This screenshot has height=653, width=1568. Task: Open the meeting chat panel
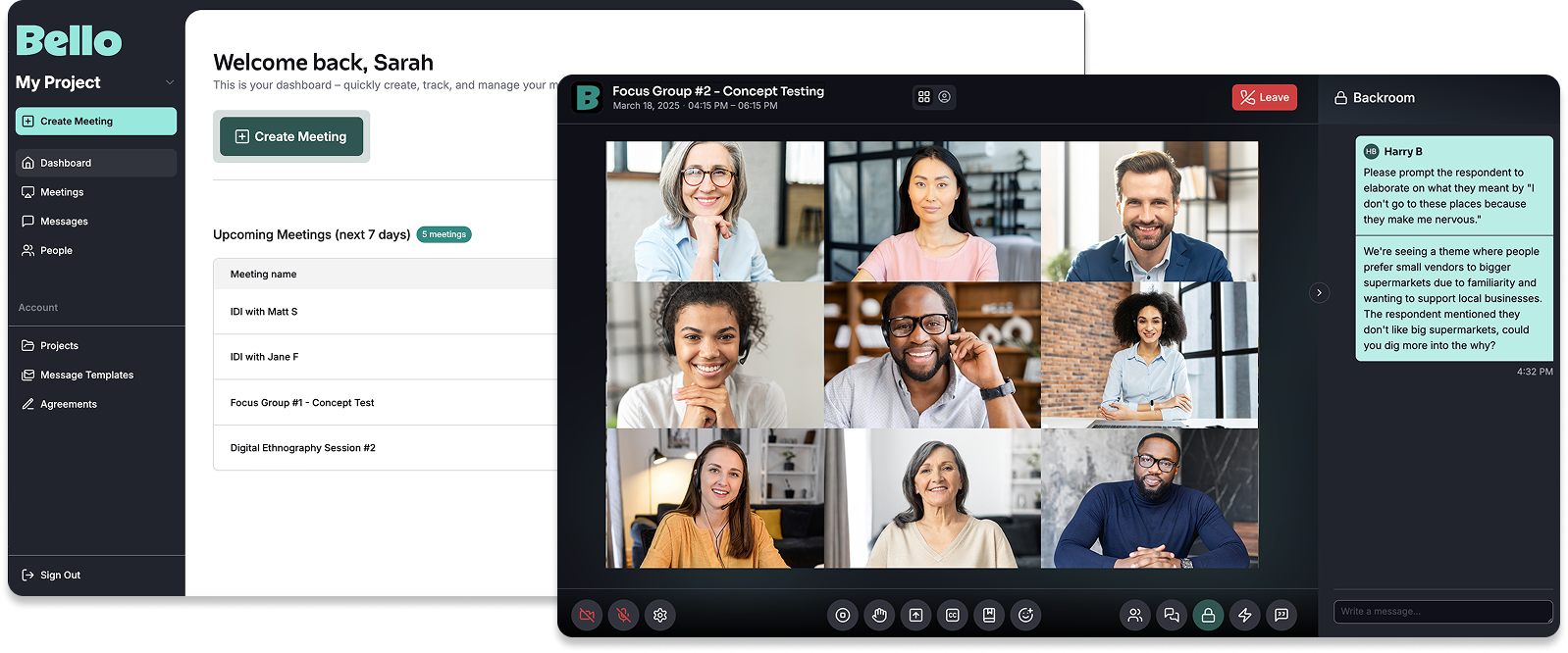coord(1172,616)
